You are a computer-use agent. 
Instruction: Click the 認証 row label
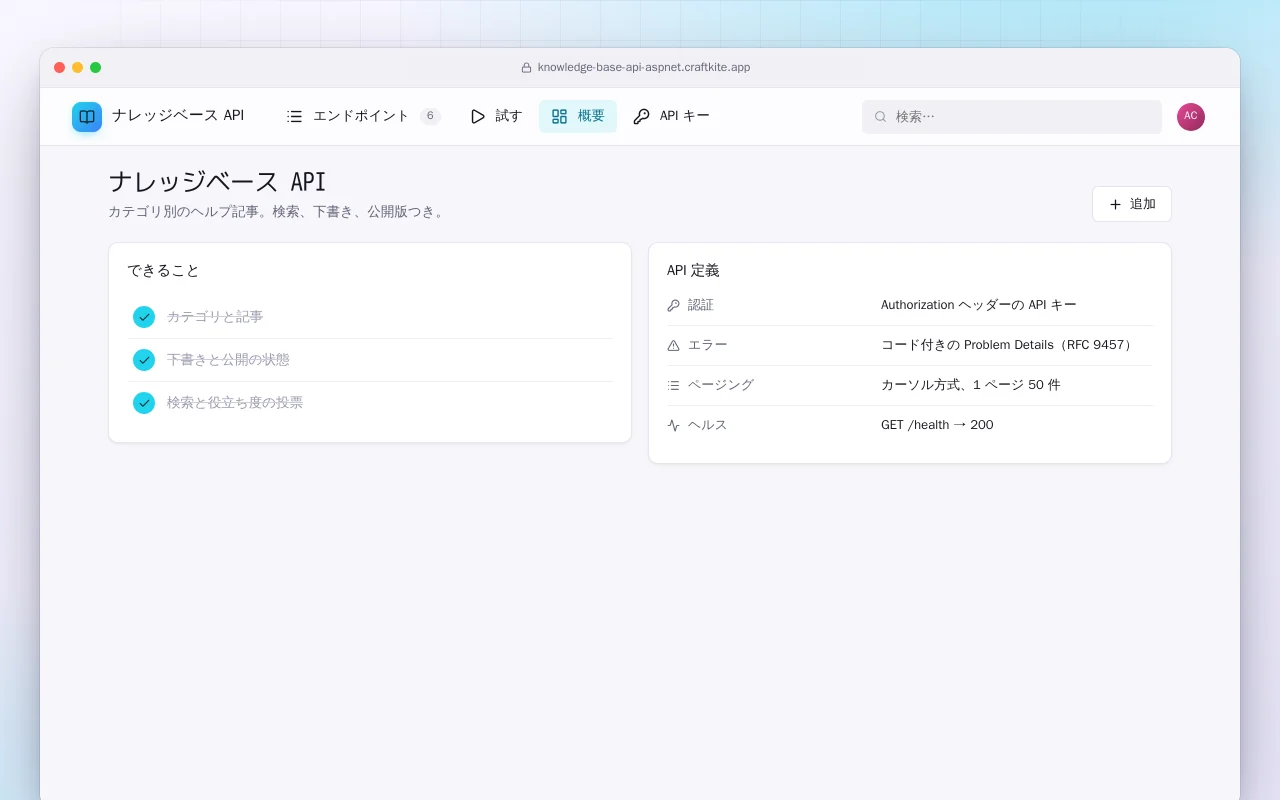click(701, 305)
